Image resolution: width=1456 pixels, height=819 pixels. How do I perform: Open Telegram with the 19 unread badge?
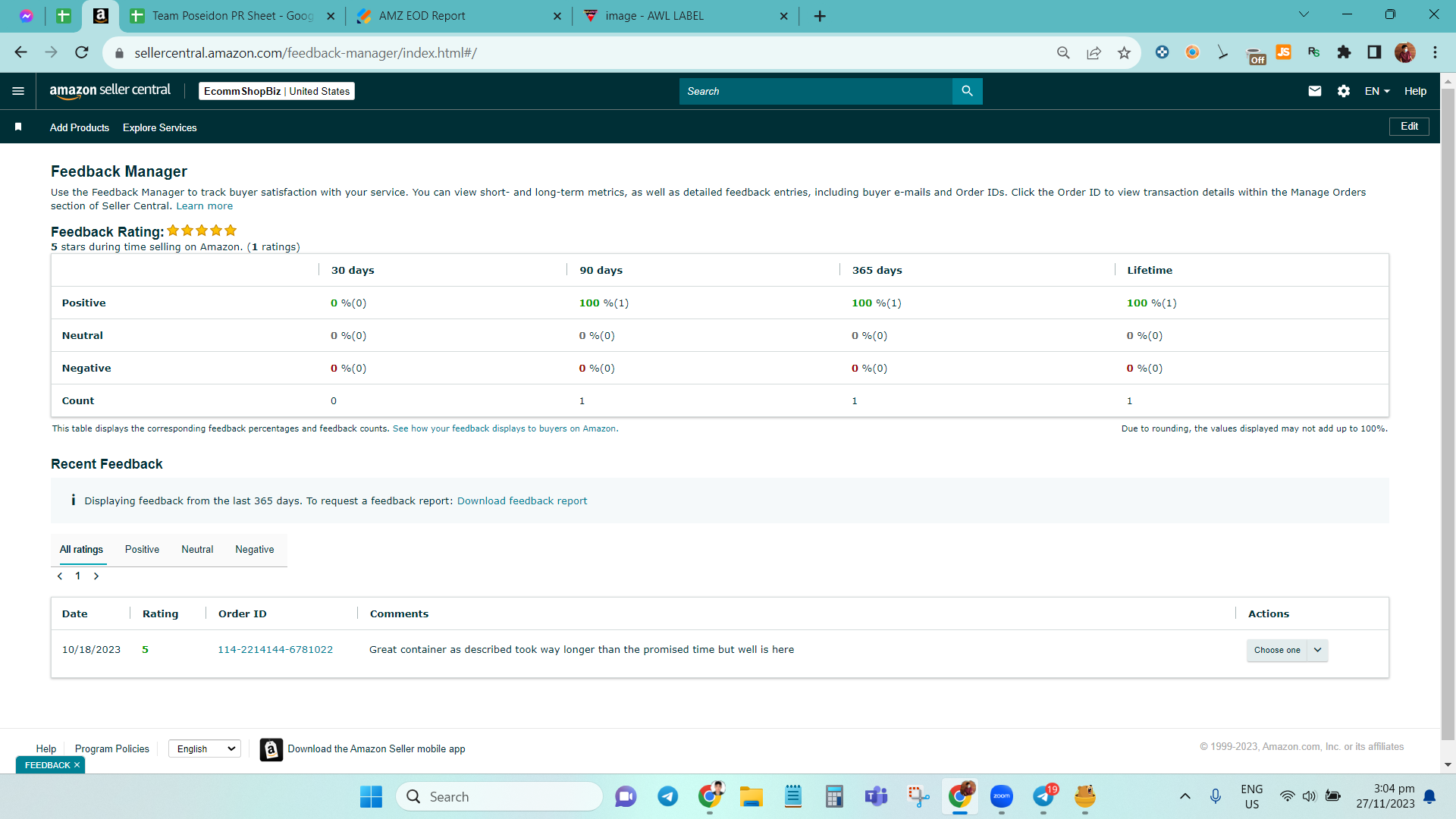point(1044,796)
